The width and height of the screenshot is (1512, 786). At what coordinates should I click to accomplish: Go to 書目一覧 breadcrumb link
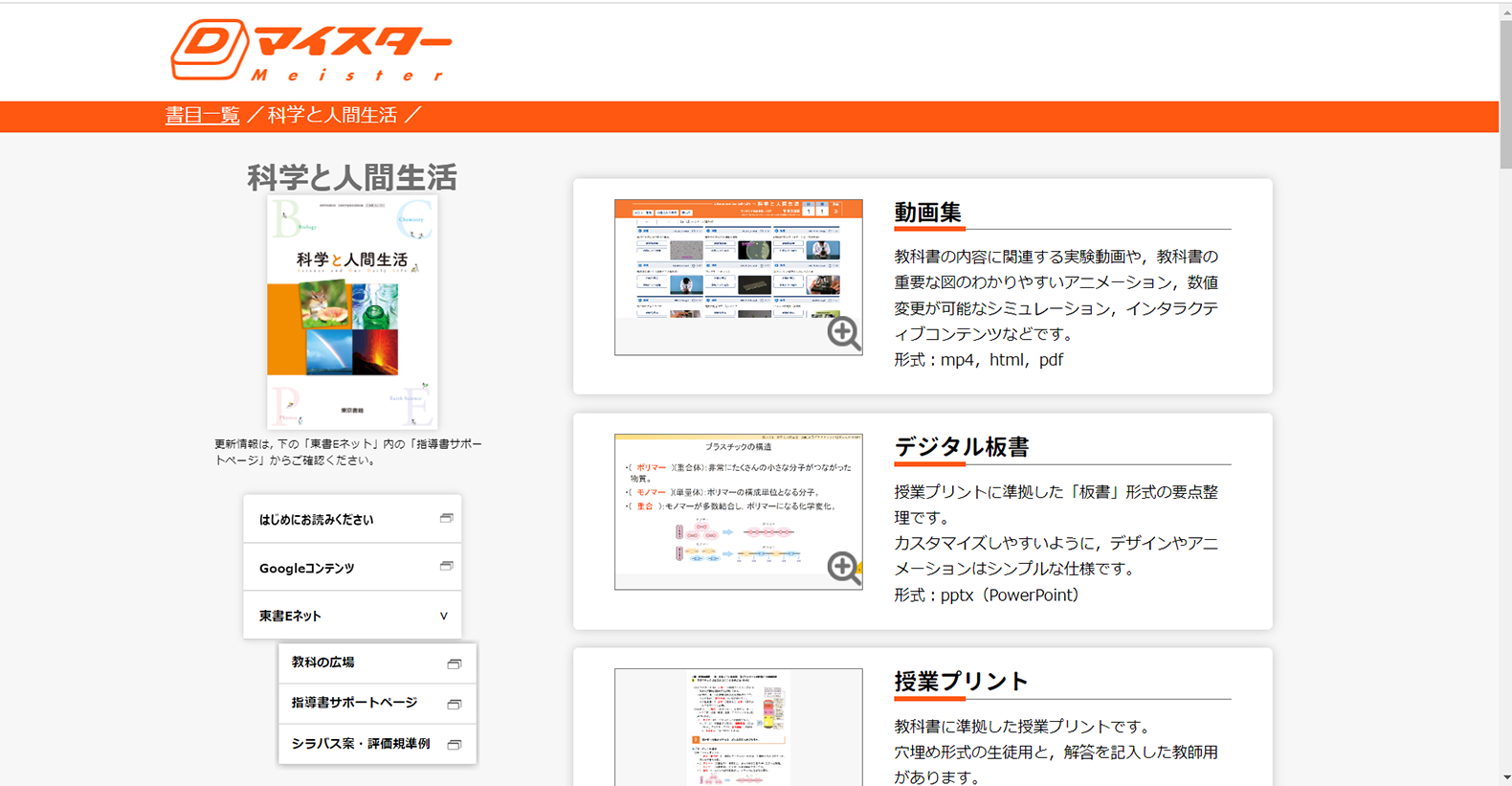[x=202, y=116]
